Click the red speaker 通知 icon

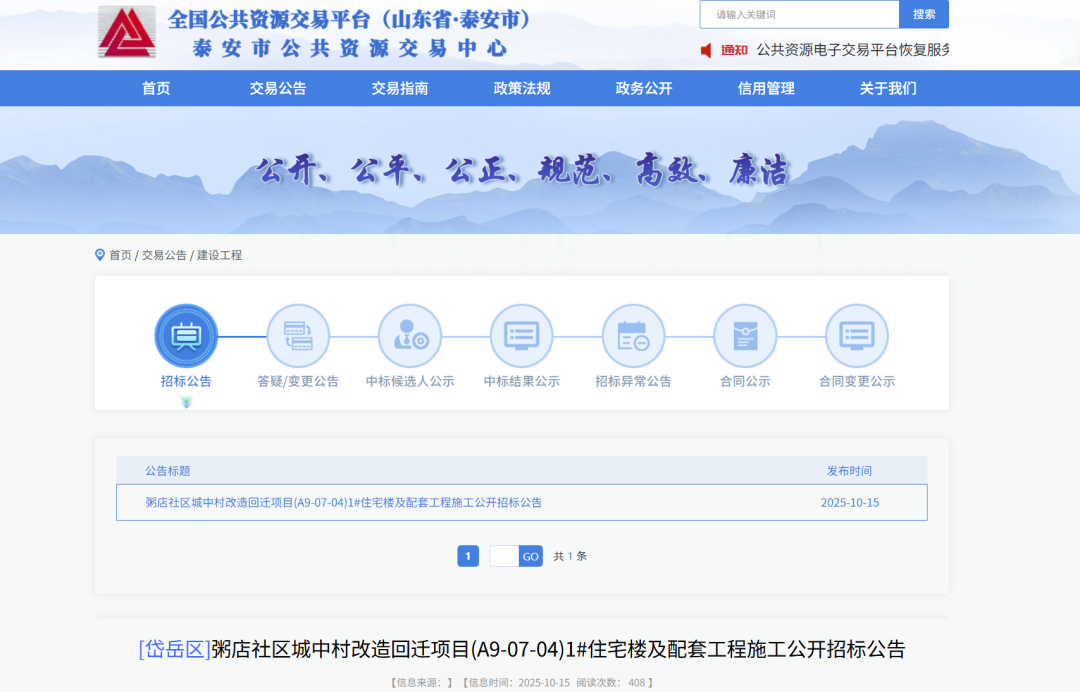point(706,50)
